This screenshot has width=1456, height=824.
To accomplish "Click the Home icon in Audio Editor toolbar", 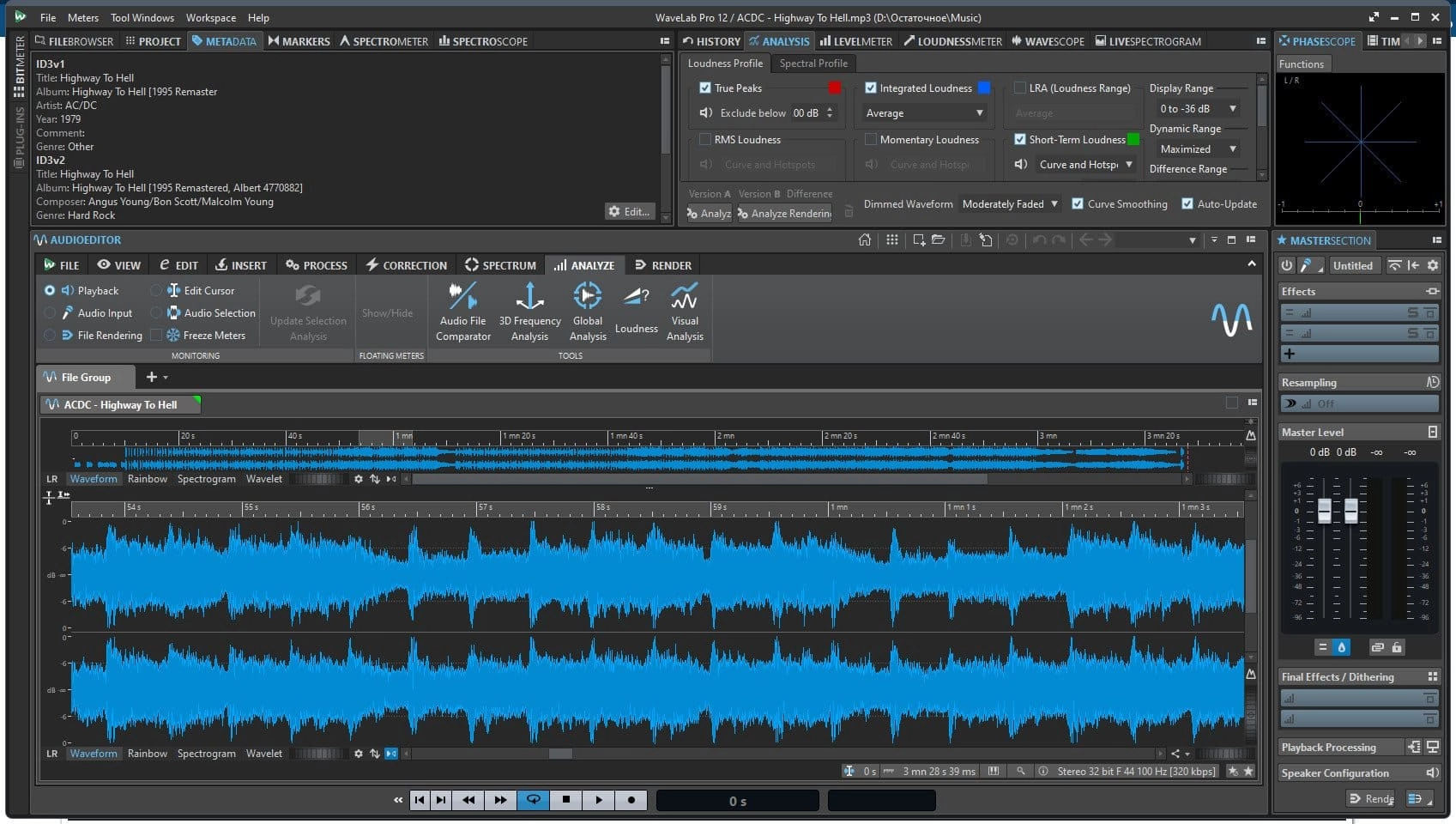I will tap(865, 240).
